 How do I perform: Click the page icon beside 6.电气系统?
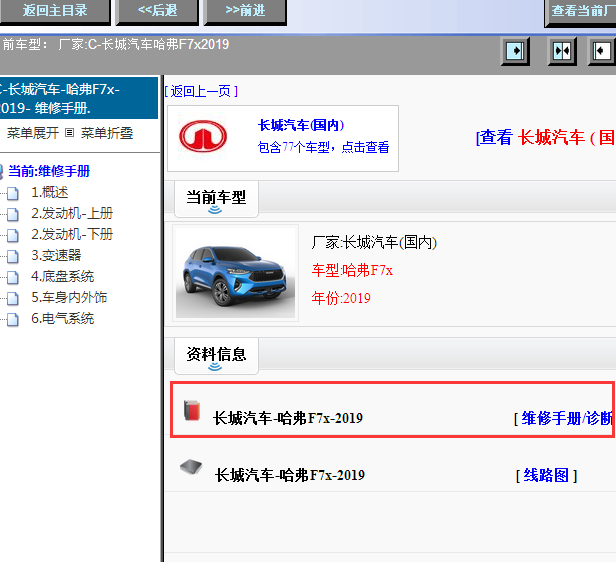coord(13,319)
